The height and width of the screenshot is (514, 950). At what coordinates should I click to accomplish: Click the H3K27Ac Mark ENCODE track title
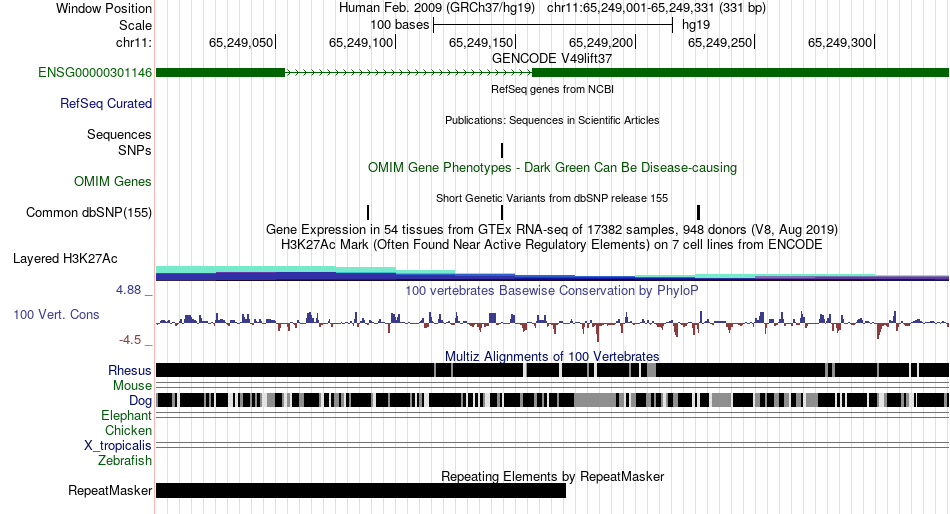pos(552,245)
